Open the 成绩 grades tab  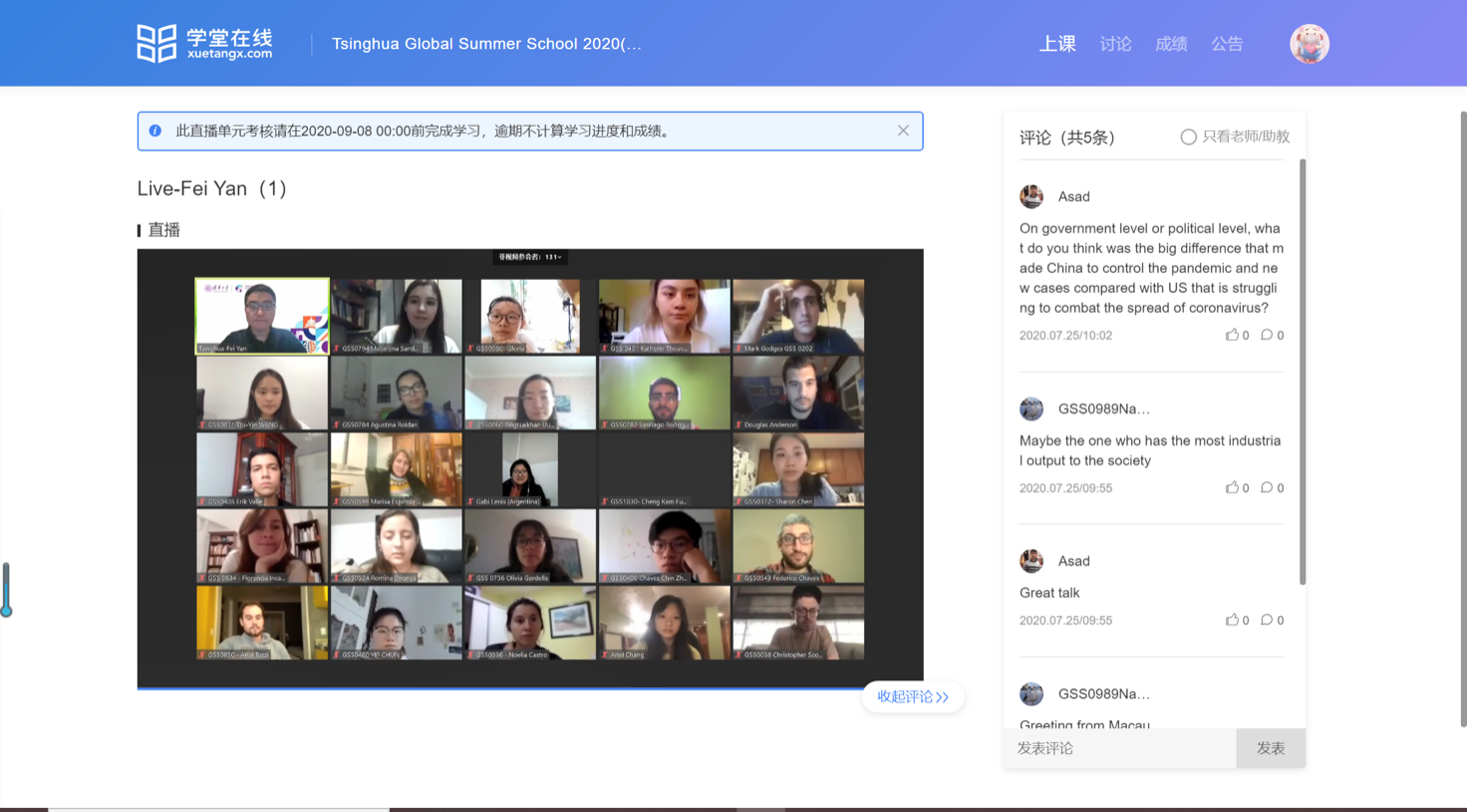1171,44
